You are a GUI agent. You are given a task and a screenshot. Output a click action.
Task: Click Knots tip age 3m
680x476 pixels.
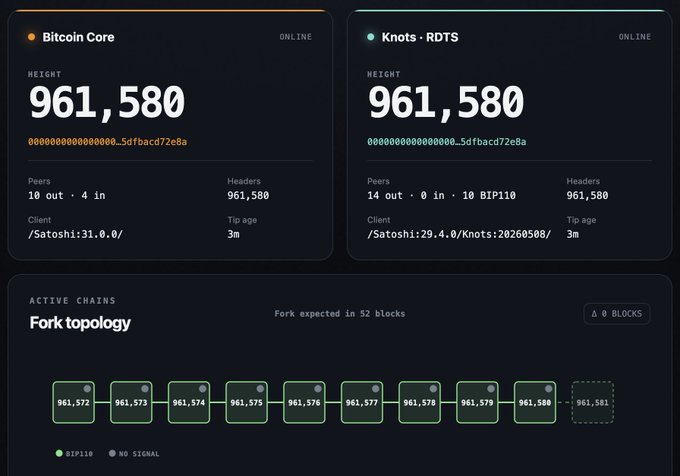[572, 234]
